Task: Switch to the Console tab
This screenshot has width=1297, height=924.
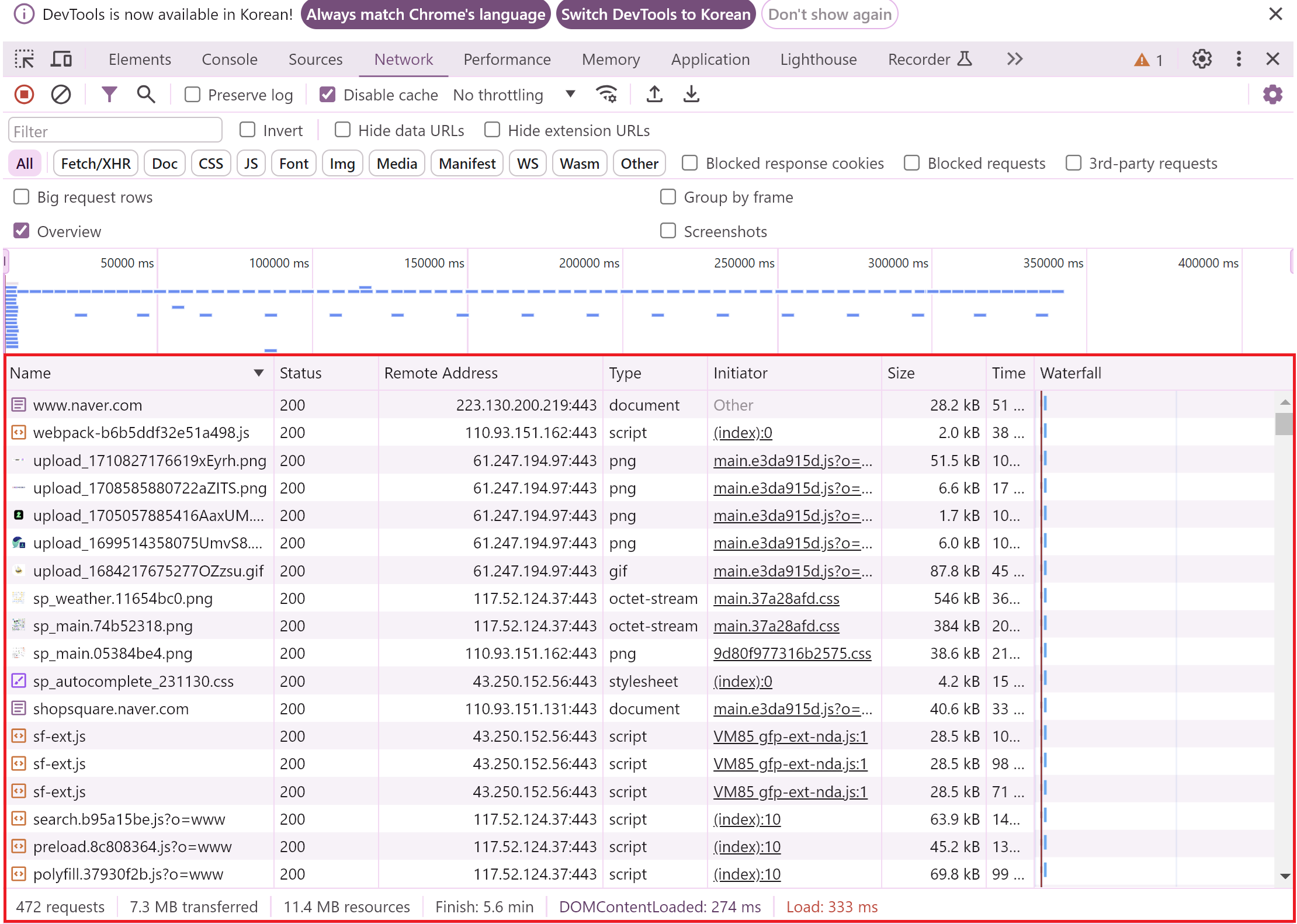Action: tap(229, 59)
